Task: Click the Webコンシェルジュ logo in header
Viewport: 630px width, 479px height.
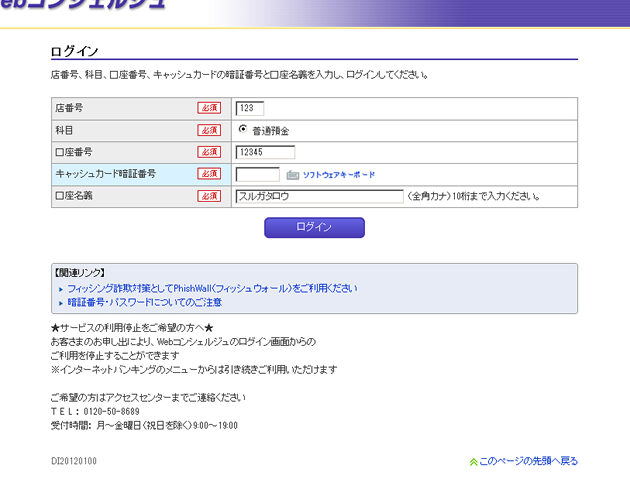Action: pyautogui.click(x=85, y=5)
